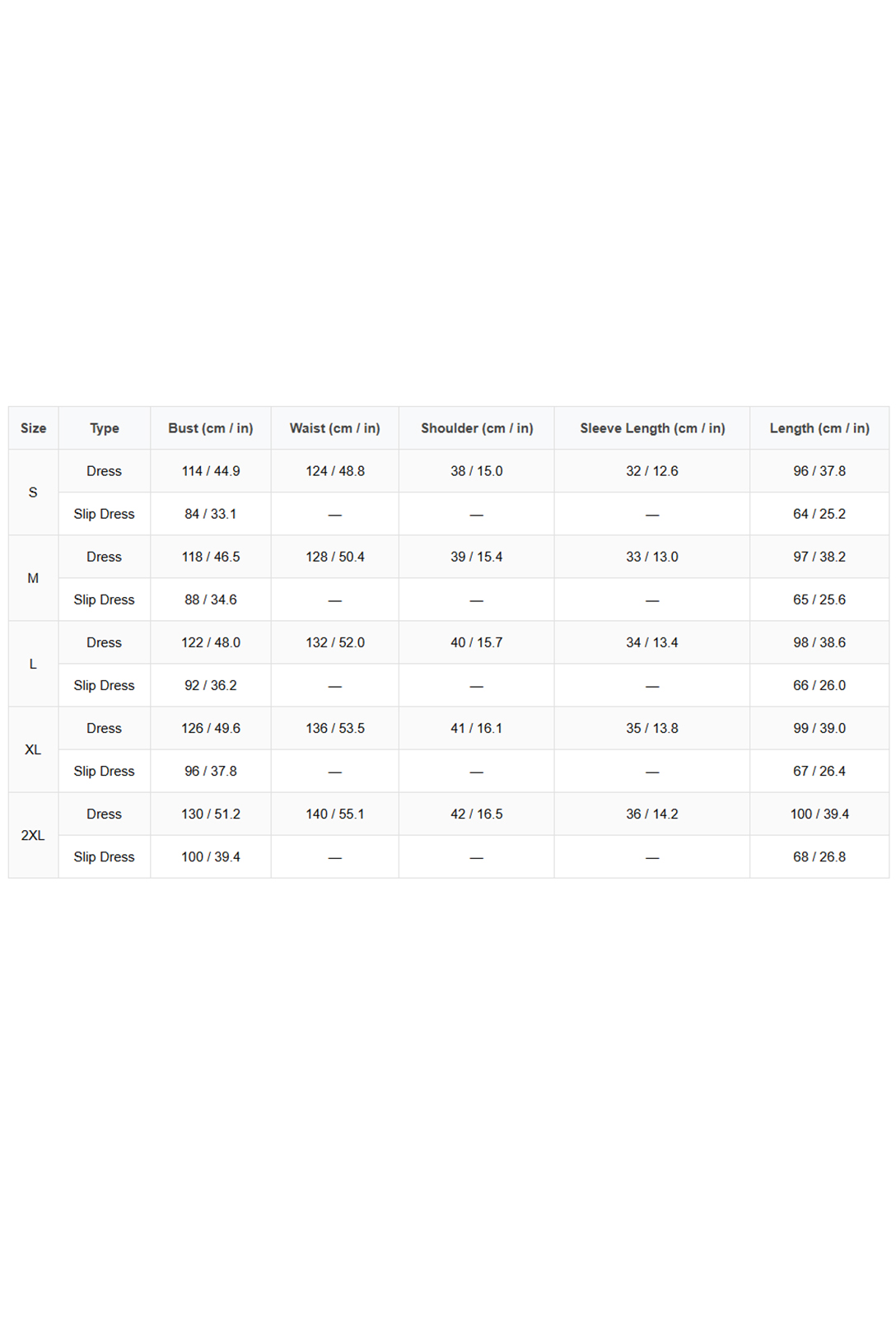Select the slip dress bust 84 / 33.1
Screen dimensions: 896x1344
coord(211,514)
